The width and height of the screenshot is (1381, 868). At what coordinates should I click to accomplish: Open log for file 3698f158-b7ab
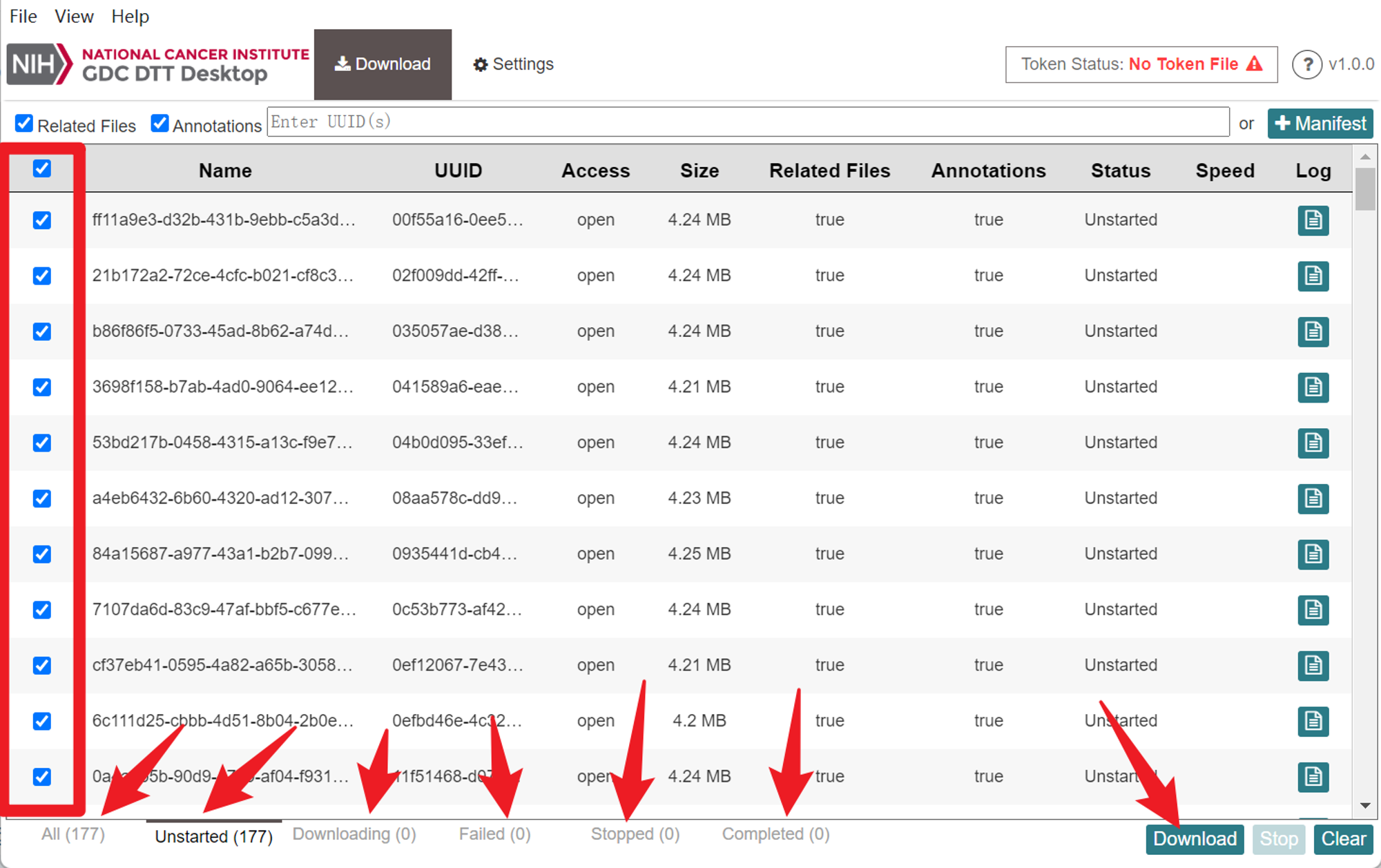[x=1313, y=387]
